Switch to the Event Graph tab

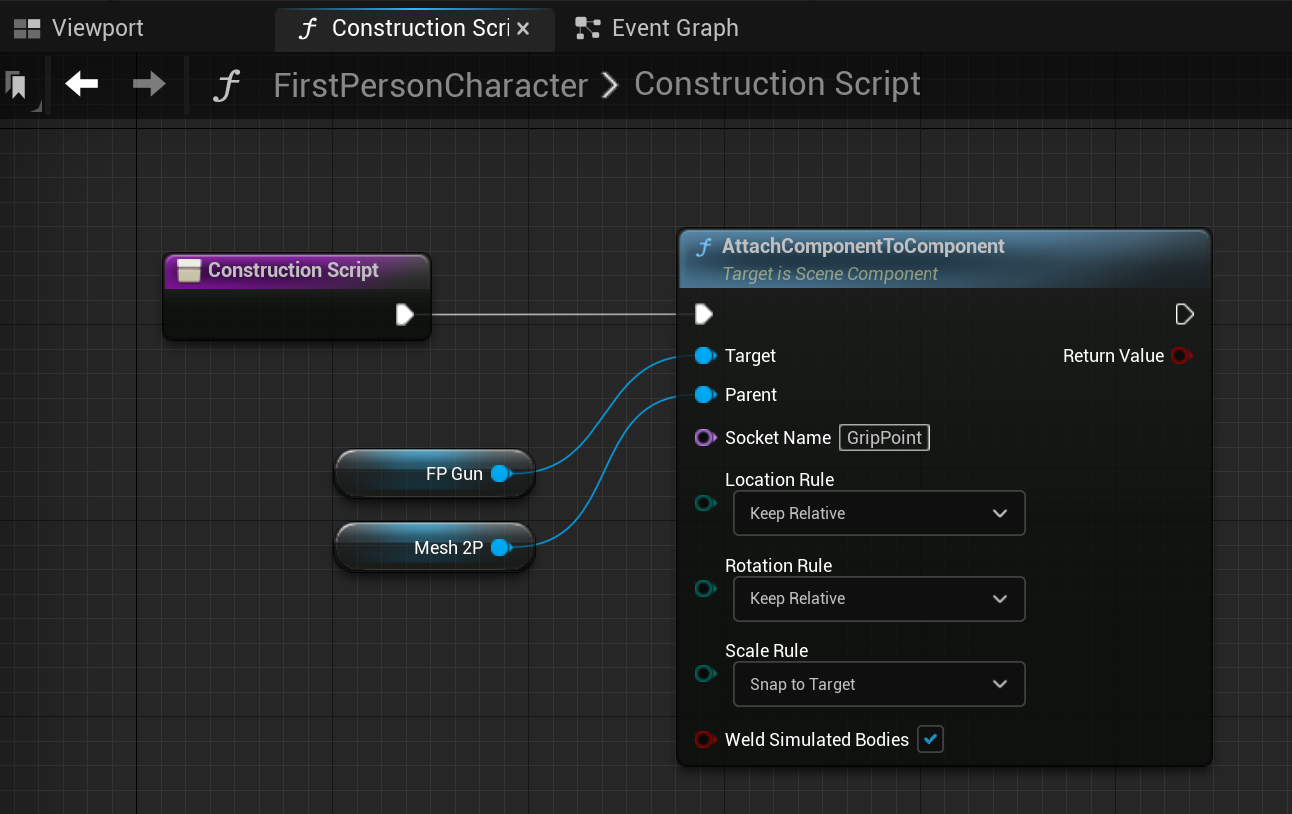click(x=658, y=28)
